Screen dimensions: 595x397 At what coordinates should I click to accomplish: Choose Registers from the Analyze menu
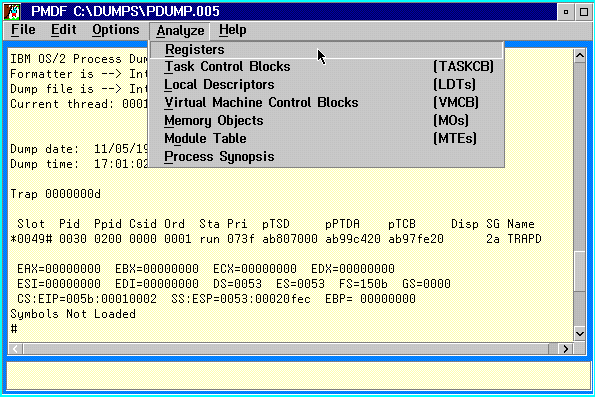click(x=327, y=50)
